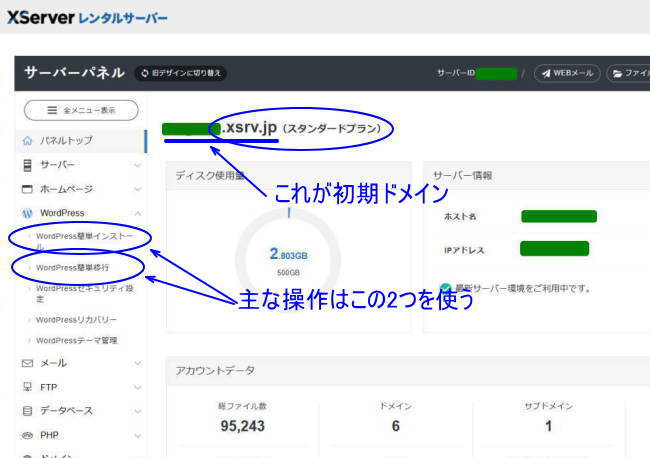The width and height of the screenshot is (650, 458).
Task: Click the XServer レンタルサーバー logo
Action: (x=87, y=17)
